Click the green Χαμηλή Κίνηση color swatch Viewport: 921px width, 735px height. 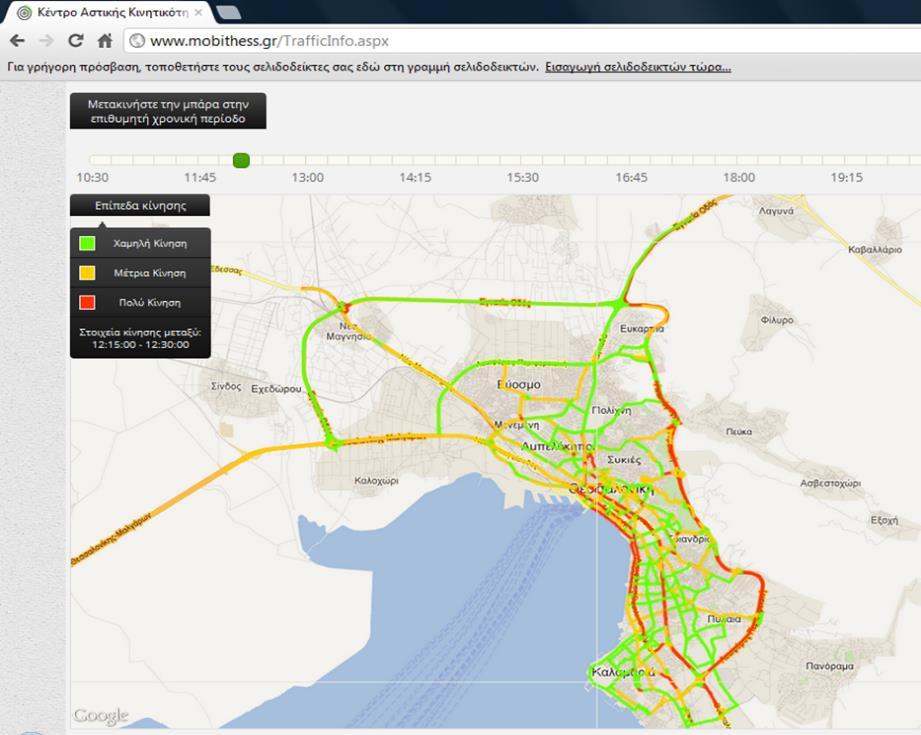coord(87,243)
